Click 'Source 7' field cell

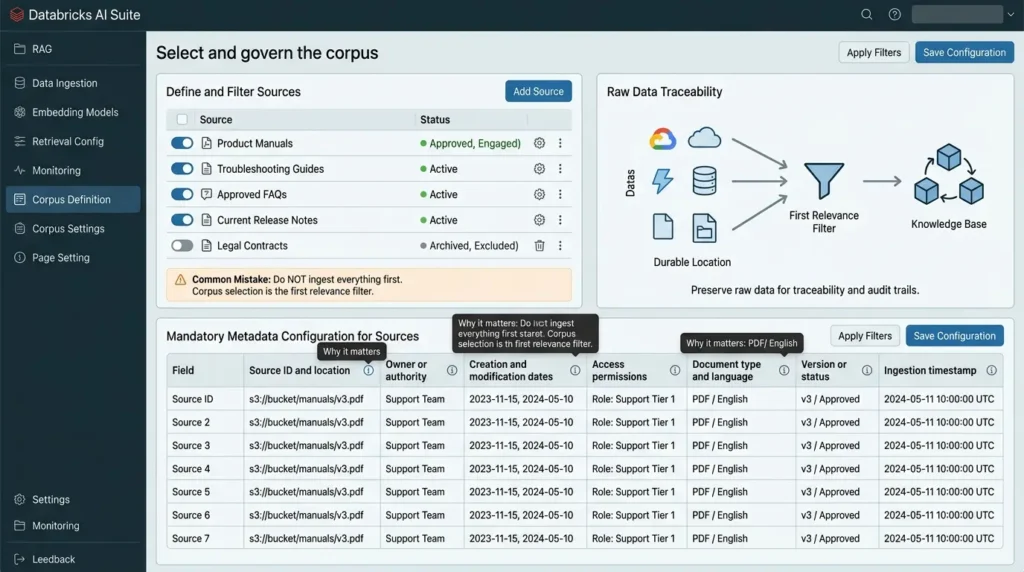click(191, 538)
